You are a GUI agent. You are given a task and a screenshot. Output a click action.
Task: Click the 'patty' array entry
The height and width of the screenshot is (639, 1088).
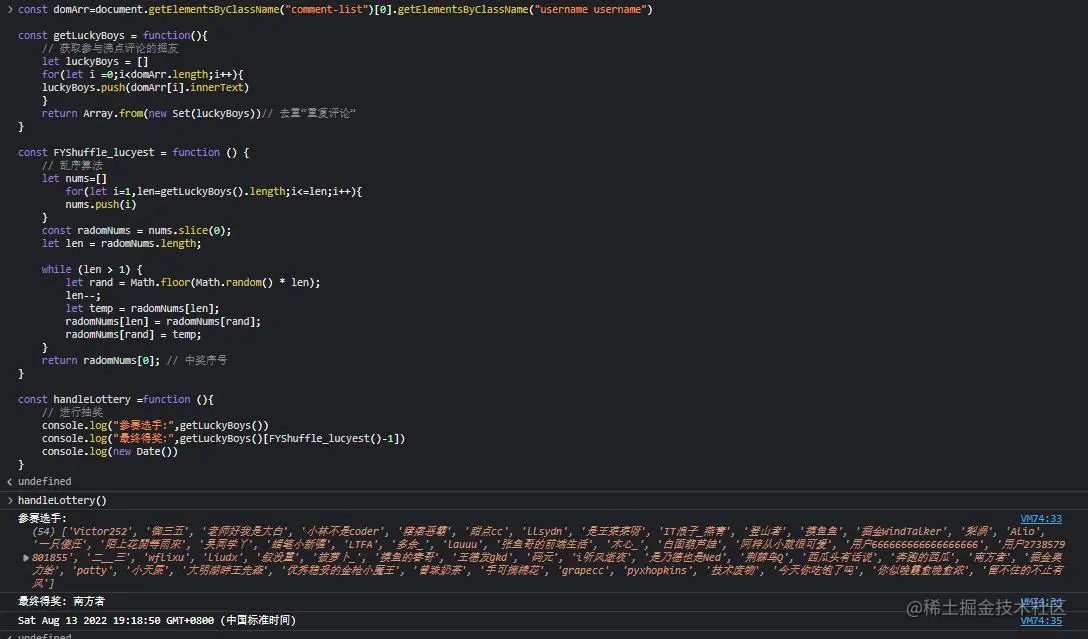click(x=94, y=570)
